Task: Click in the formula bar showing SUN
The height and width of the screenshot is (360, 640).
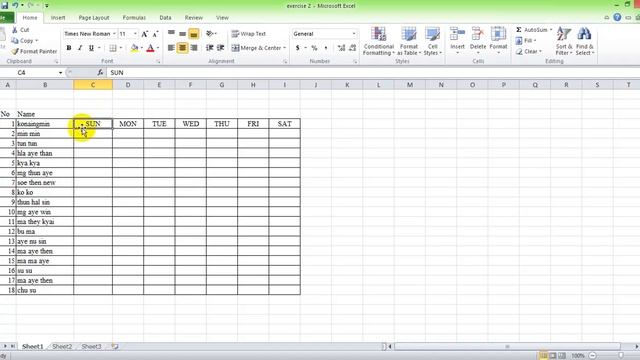Action: coord(373,73)
